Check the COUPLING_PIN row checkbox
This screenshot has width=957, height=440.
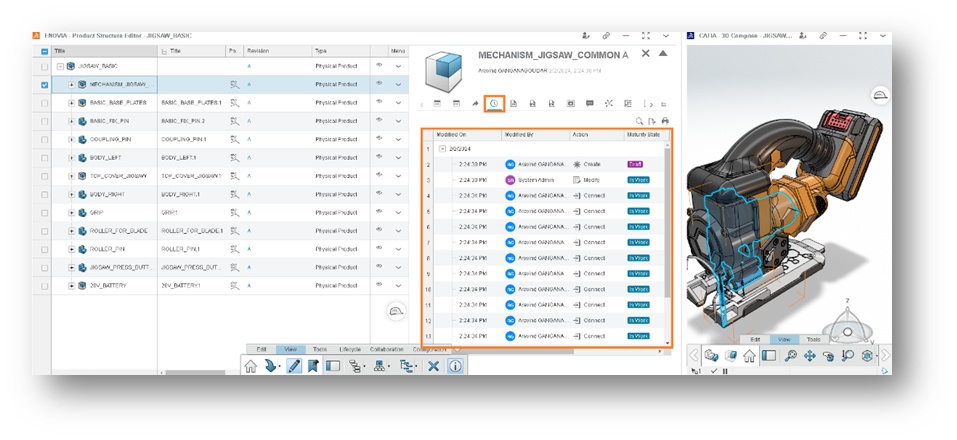44,140
